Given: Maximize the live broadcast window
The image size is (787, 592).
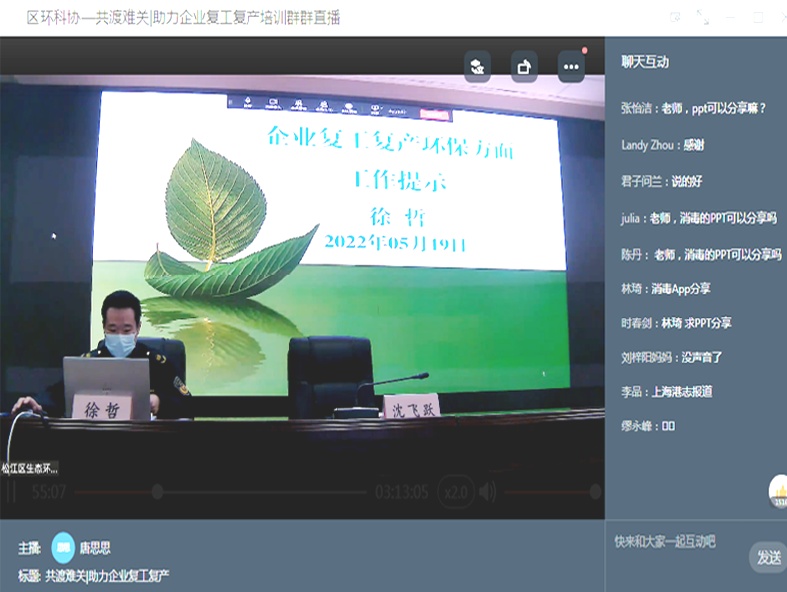Looking at the screenshot, I should pos(758,17).
